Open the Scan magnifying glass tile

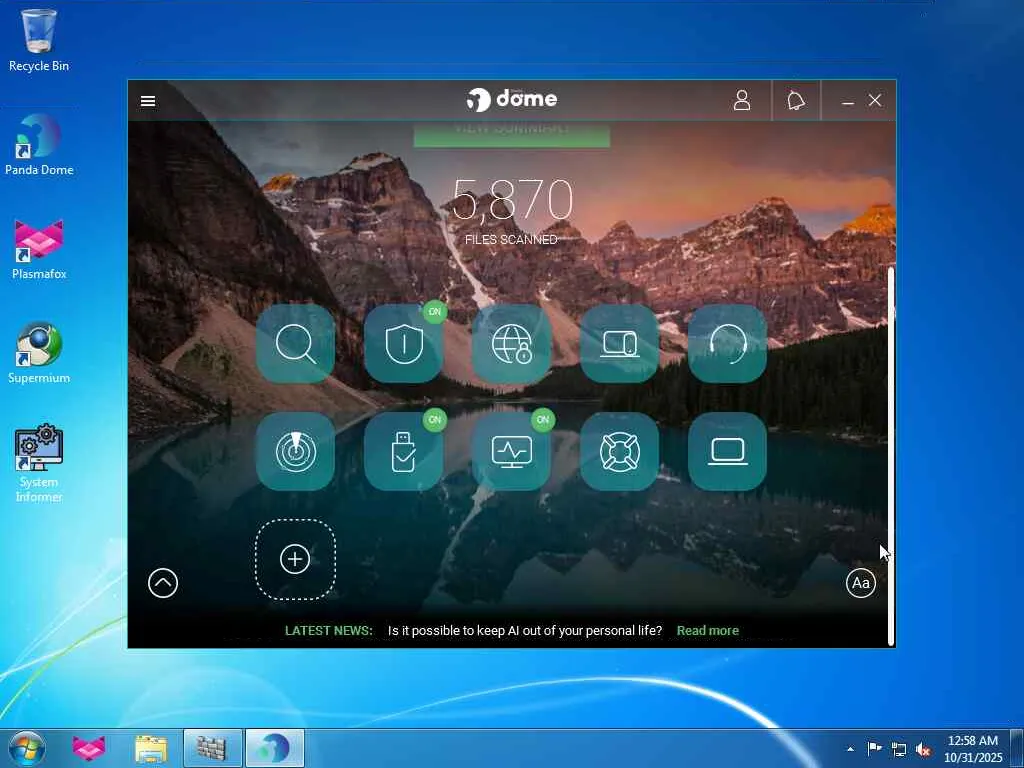point(295,343)
